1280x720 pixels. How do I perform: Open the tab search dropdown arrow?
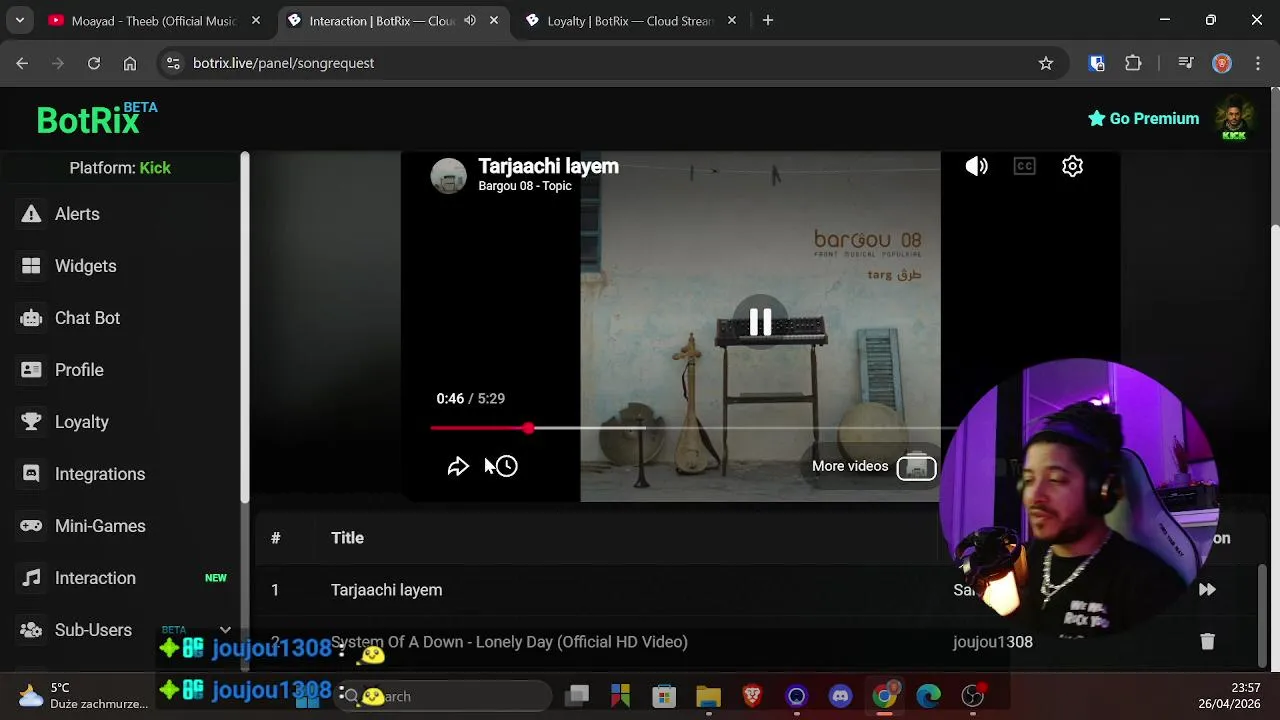click(20, 20)
